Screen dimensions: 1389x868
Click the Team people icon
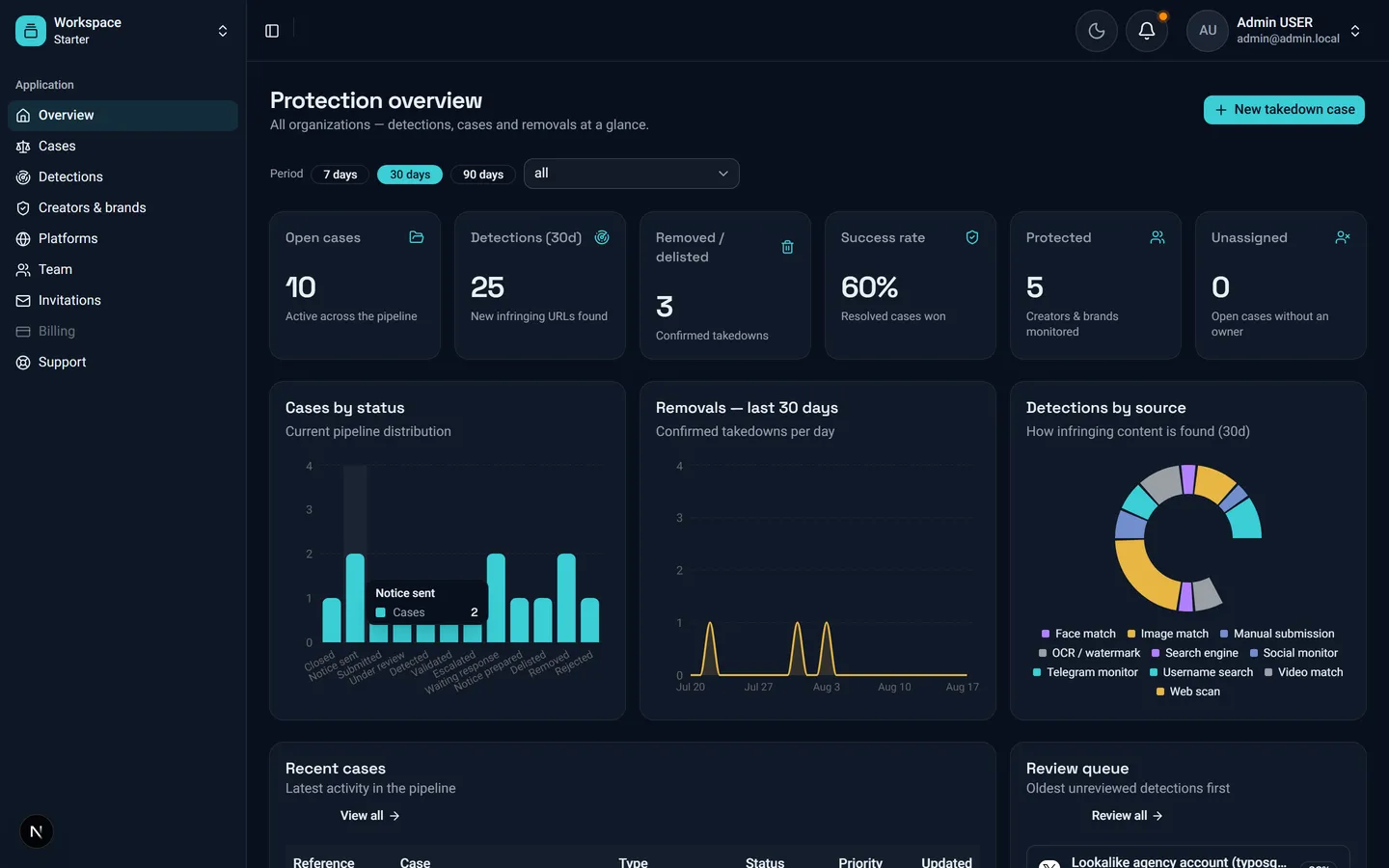tap(23, 269)
